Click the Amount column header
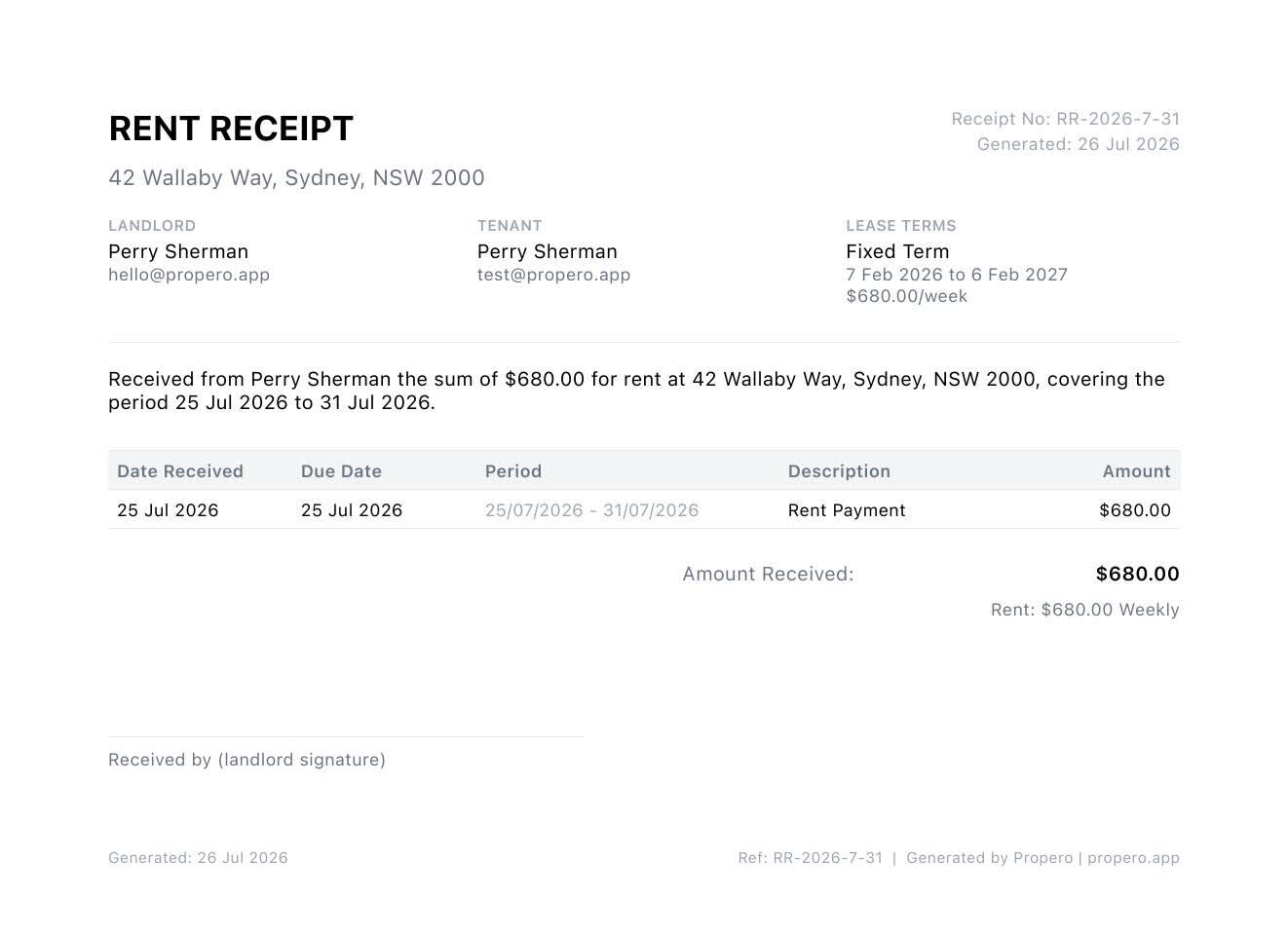Viewport: 1288px width, 935px height. pos(1136,471)
